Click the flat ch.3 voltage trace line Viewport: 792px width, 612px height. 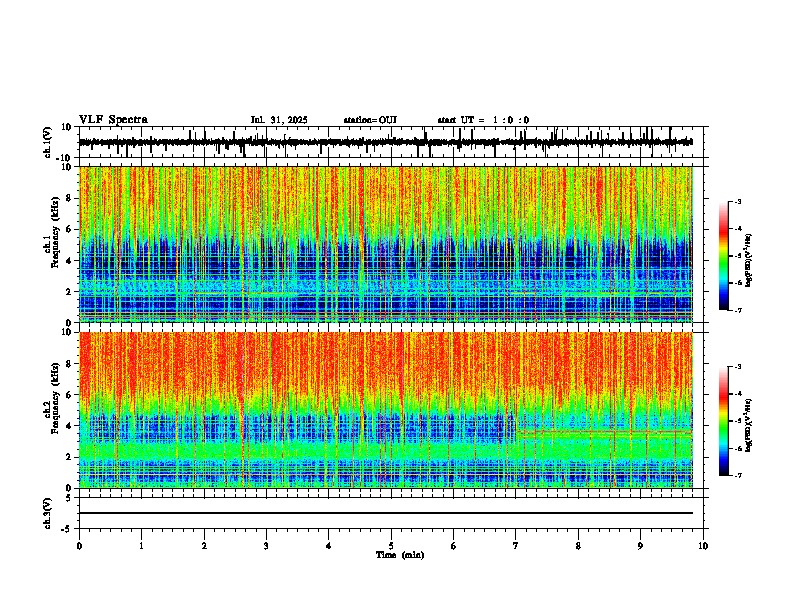[386, 513]
